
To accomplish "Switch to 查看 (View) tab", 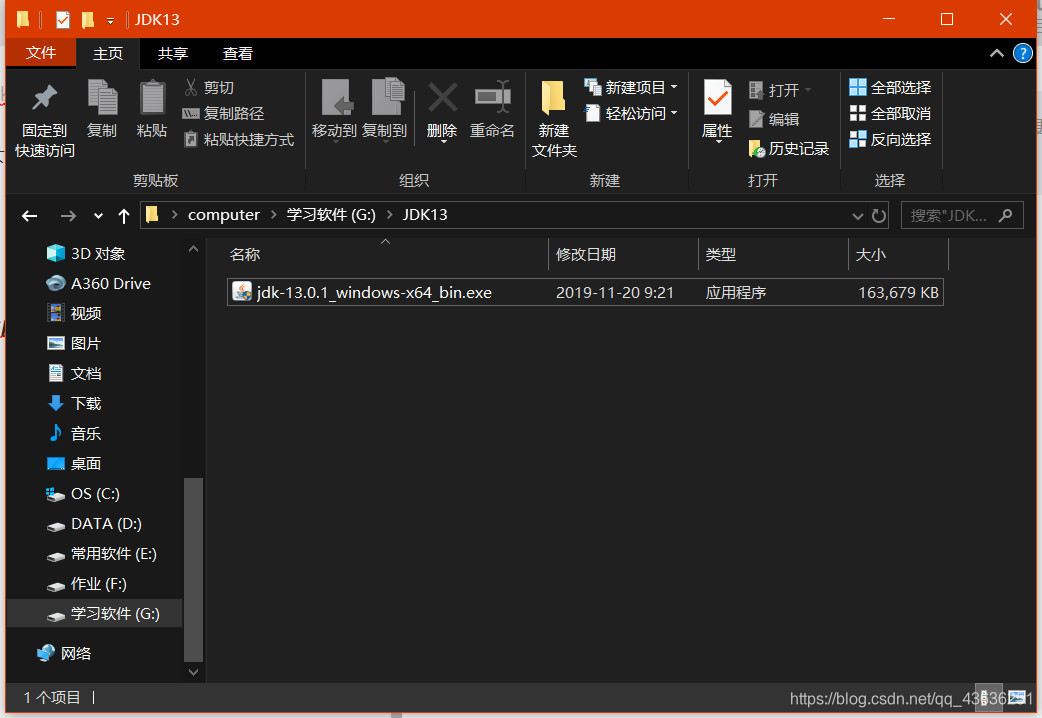I will click(237, 53).
